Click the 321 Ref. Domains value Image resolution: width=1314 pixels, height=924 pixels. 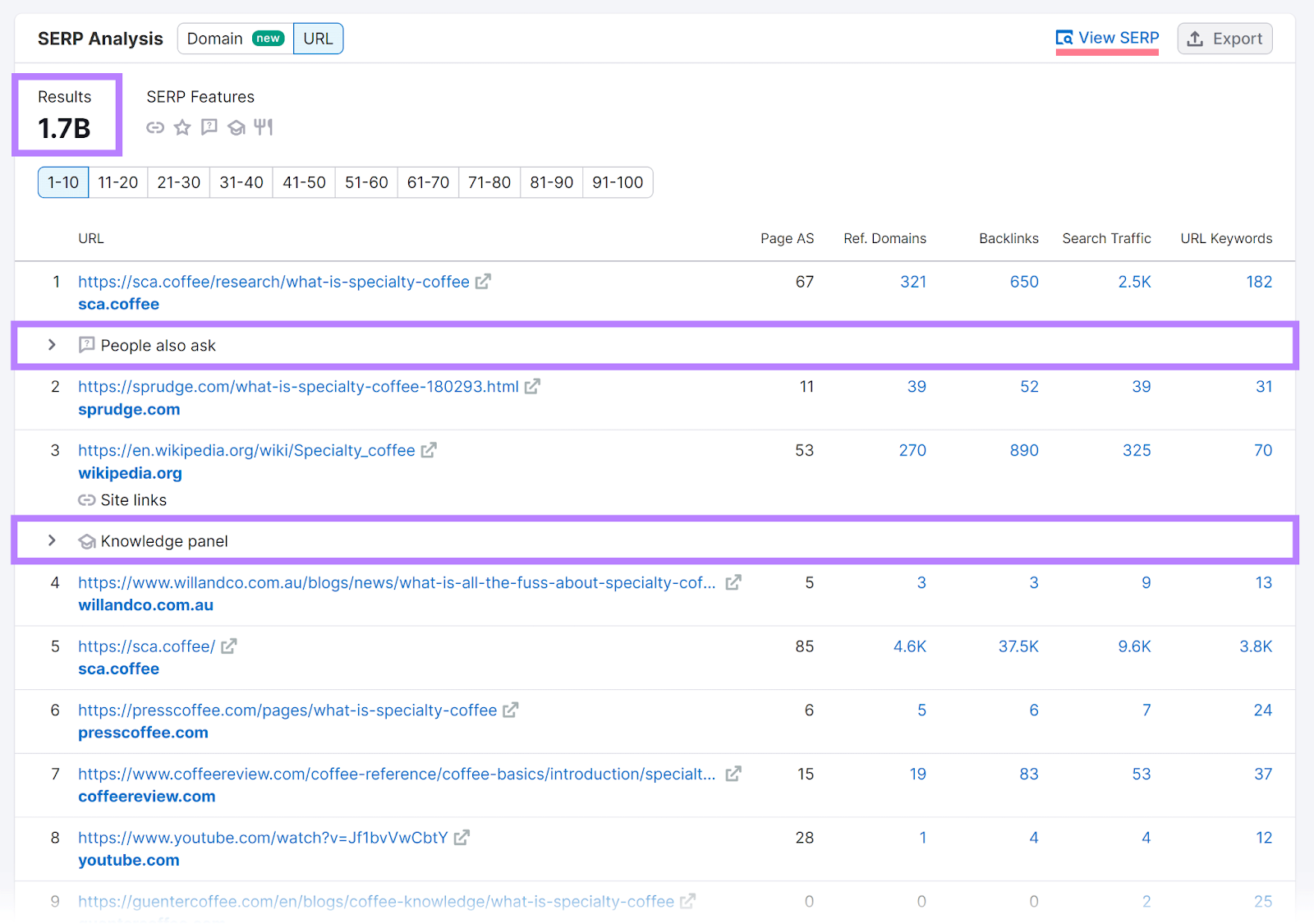click(x=913, y=281)
